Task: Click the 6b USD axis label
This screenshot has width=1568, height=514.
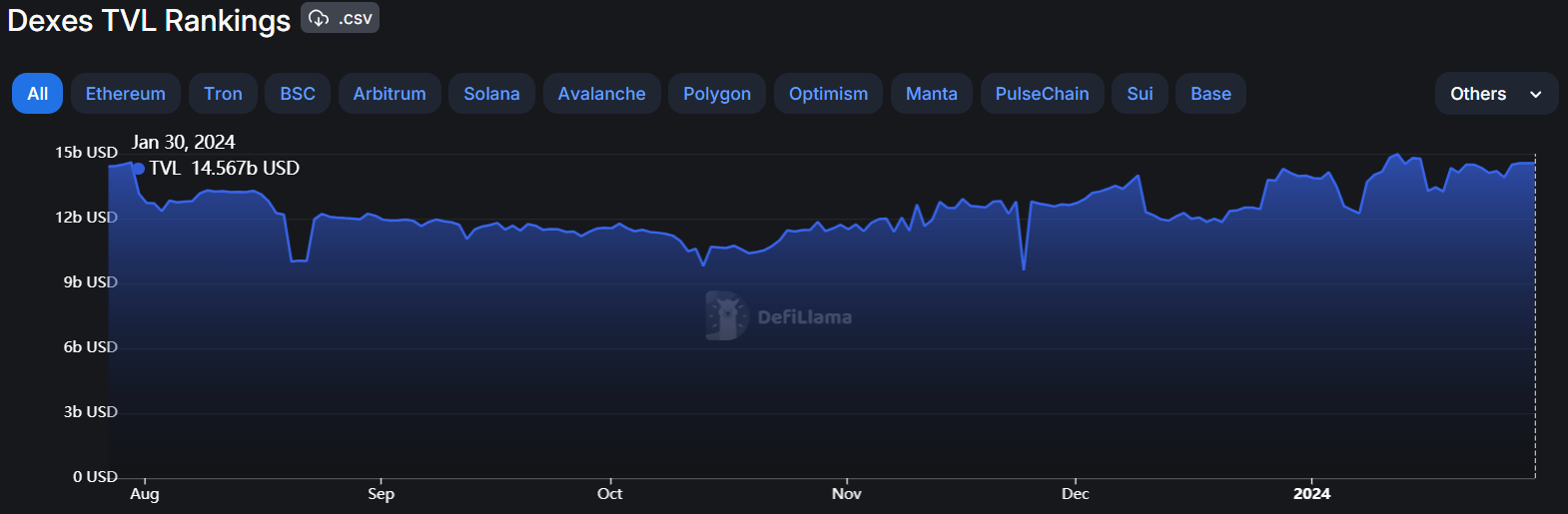Action: click(x=91, y=347)
